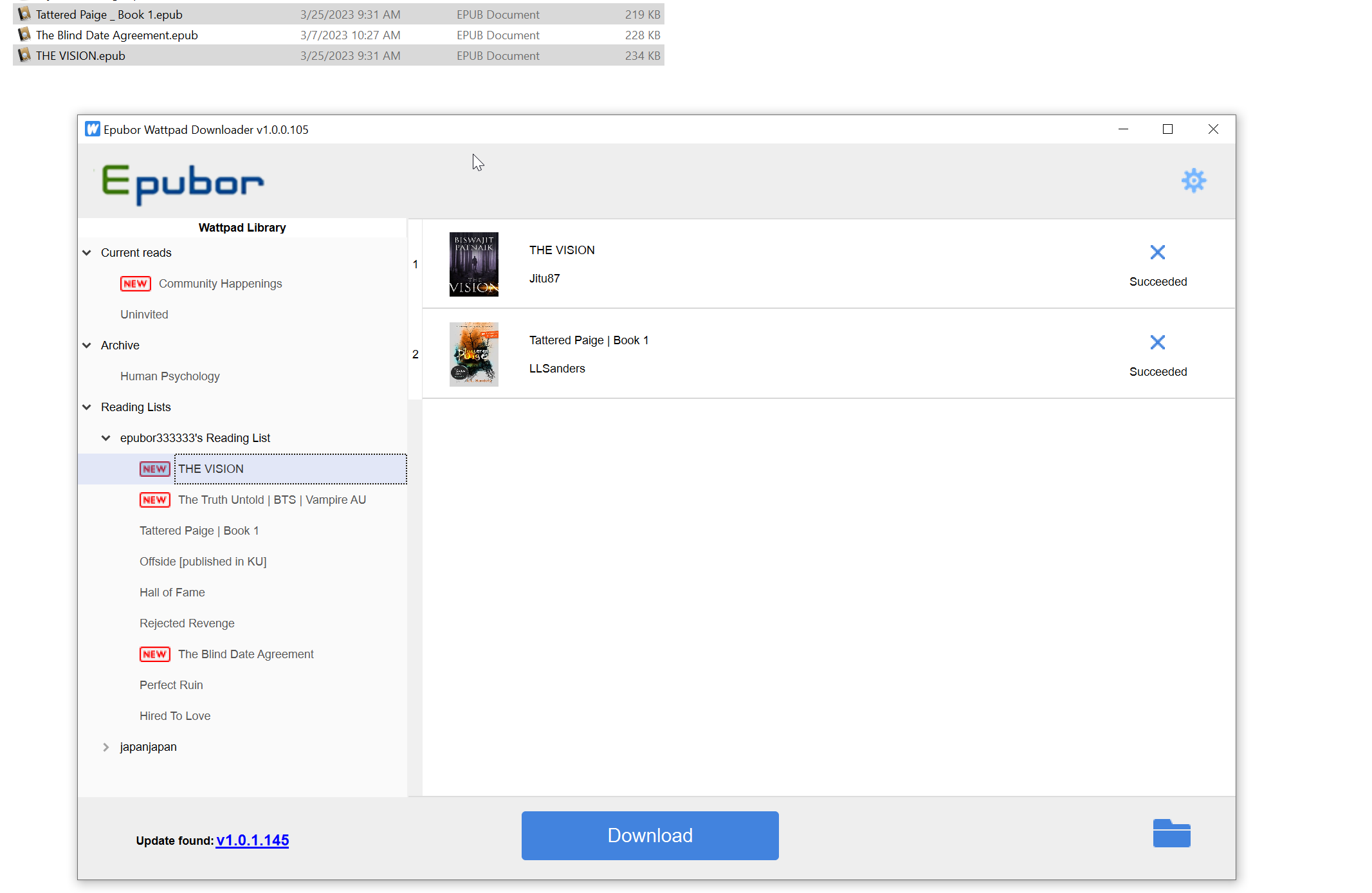The height and width of the screenshot is (893, 1372).
Task: Select The Truth Untold story
Action: tap(271, 500)
